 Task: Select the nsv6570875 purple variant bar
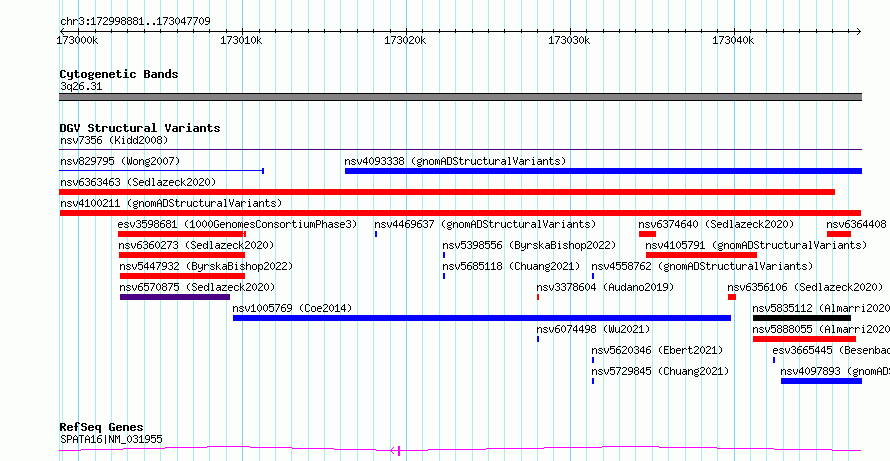175,297
